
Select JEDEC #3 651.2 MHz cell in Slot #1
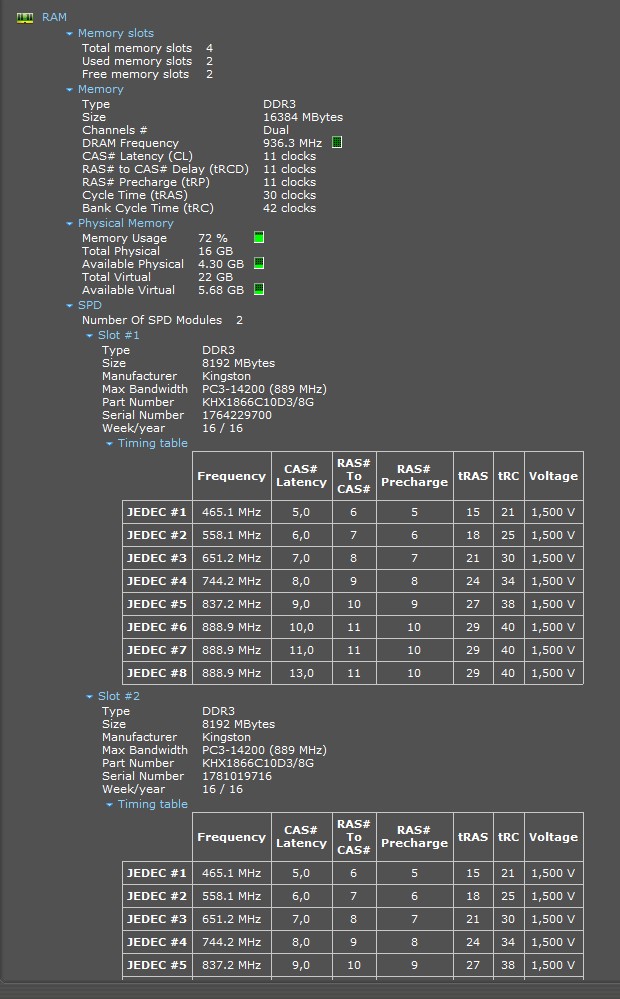pyautogui.click(x=231, y=558)
